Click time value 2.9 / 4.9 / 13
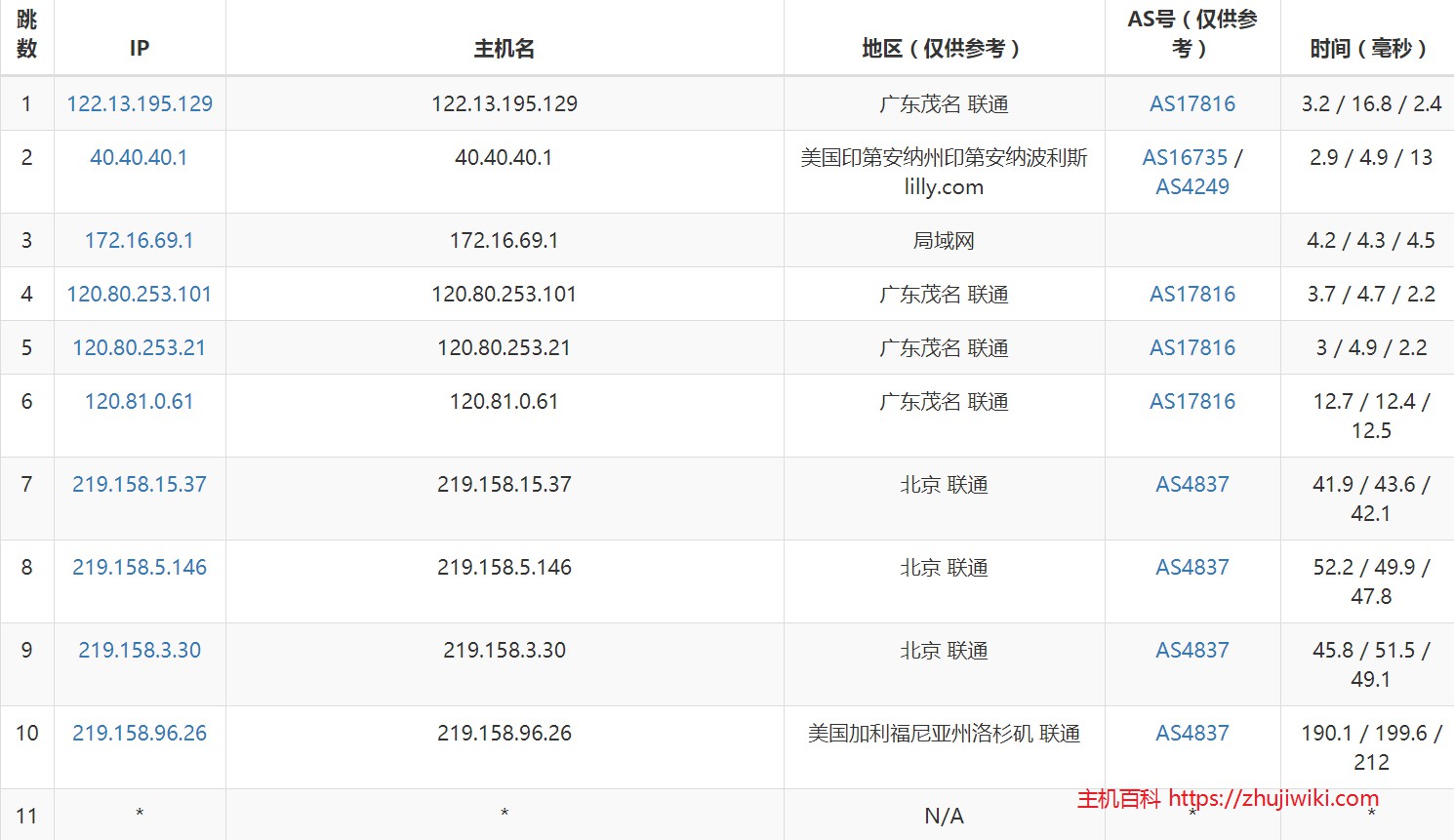The image size is (1454, 840). click(1371, 157)
